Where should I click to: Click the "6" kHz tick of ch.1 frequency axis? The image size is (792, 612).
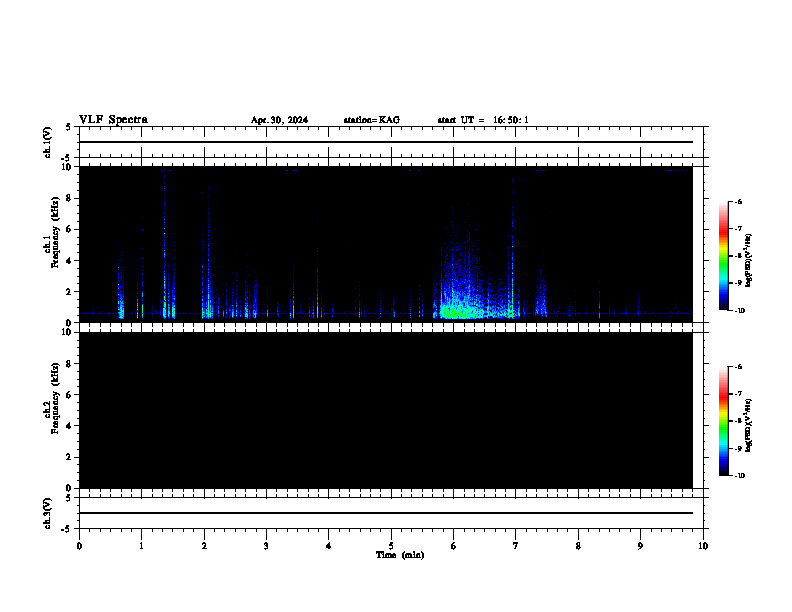pos(69,229)
